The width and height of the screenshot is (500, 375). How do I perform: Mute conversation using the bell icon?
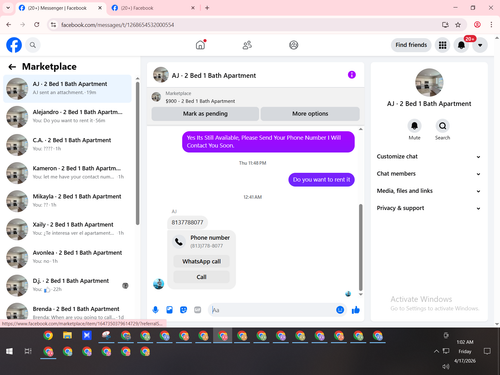click(x=414, y=126)
